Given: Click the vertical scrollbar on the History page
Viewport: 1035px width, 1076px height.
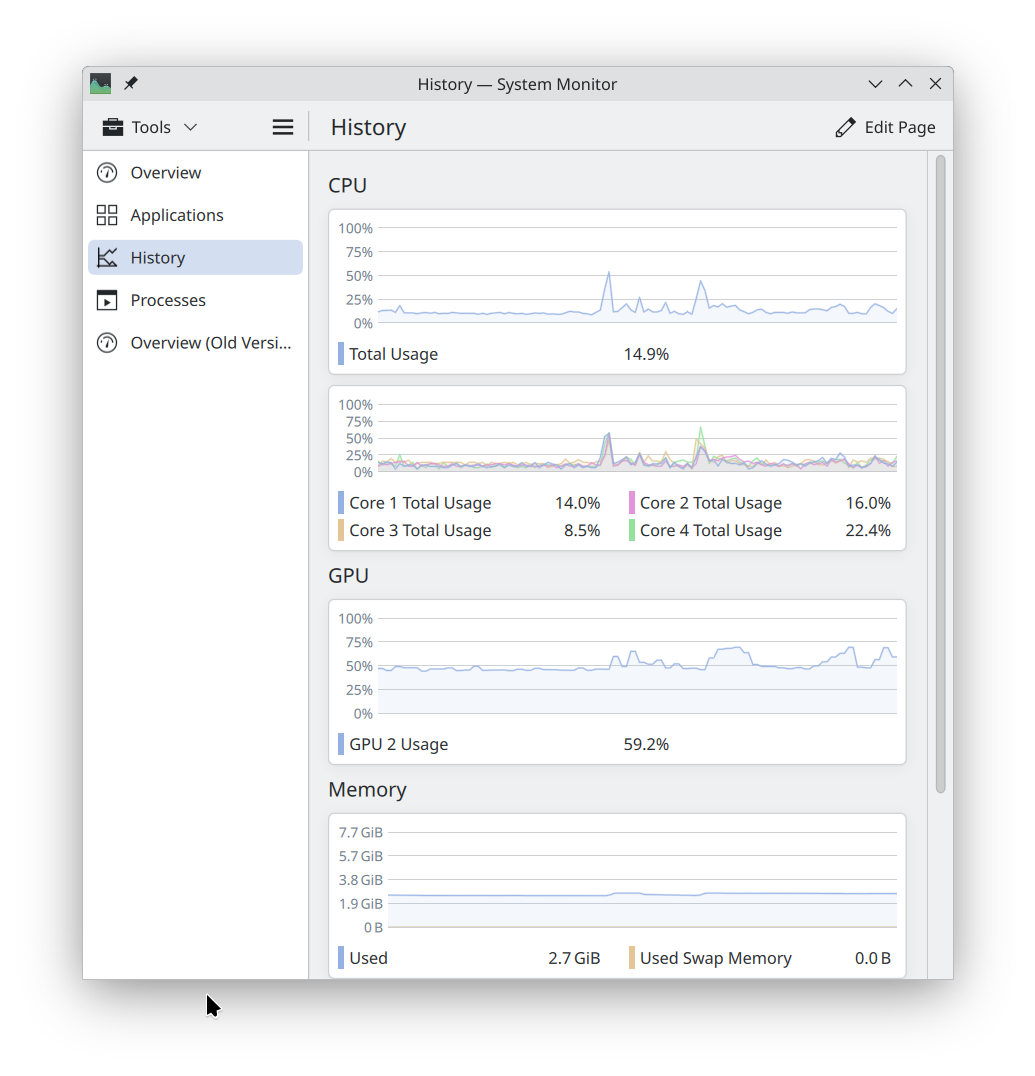Looking at the screenshot, I should coord(940,474).
